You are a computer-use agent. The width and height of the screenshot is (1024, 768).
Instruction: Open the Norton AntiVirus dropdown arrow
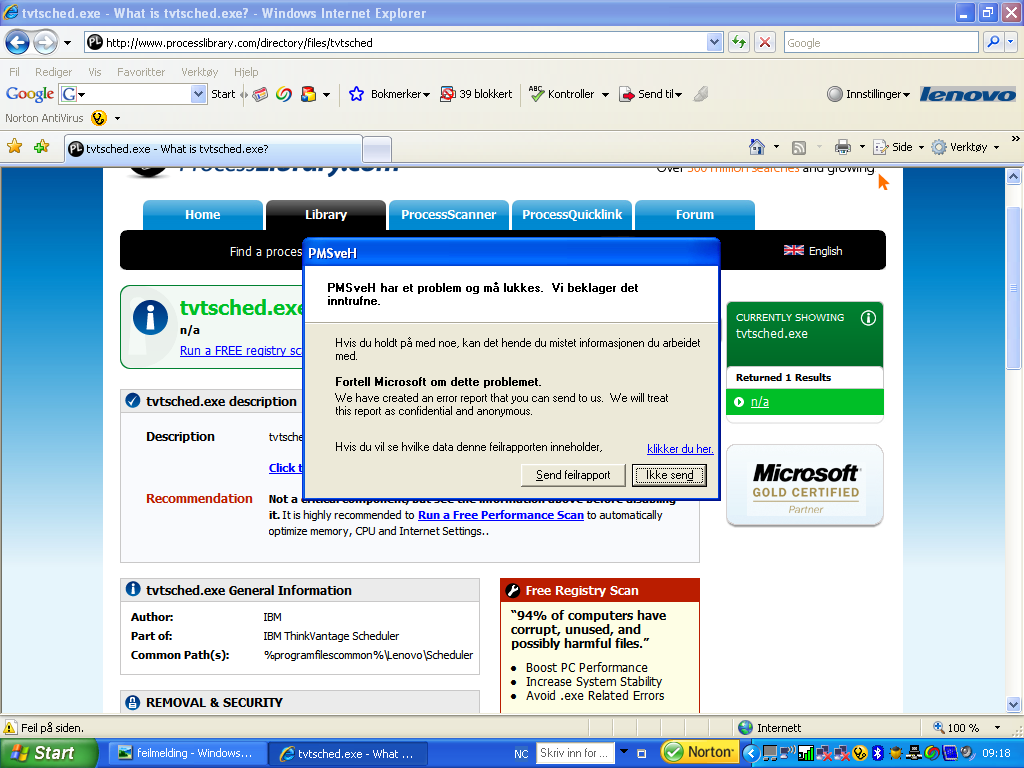(x=118, y=119)
